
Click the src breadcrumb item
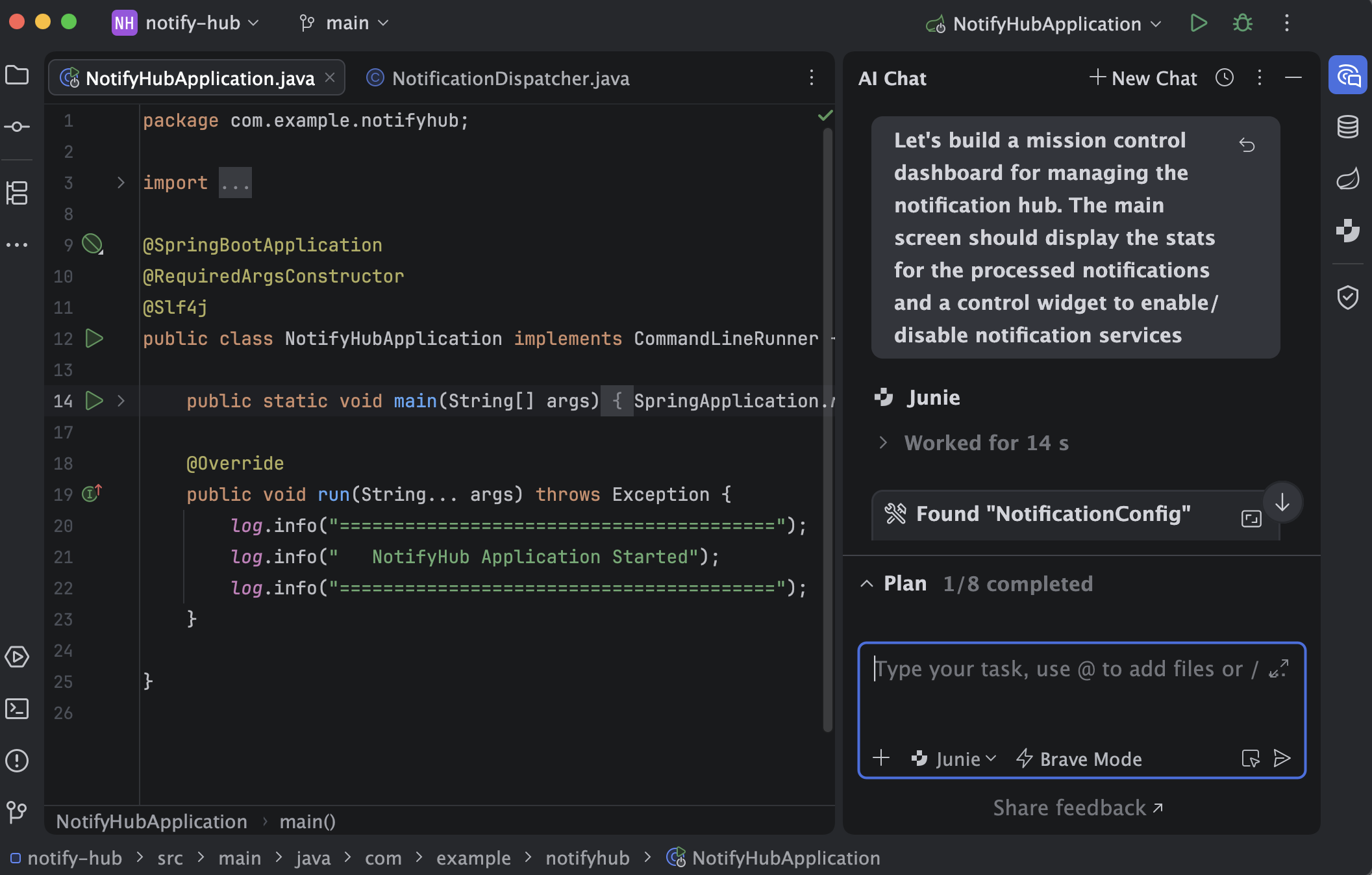(x=170, y=858)
